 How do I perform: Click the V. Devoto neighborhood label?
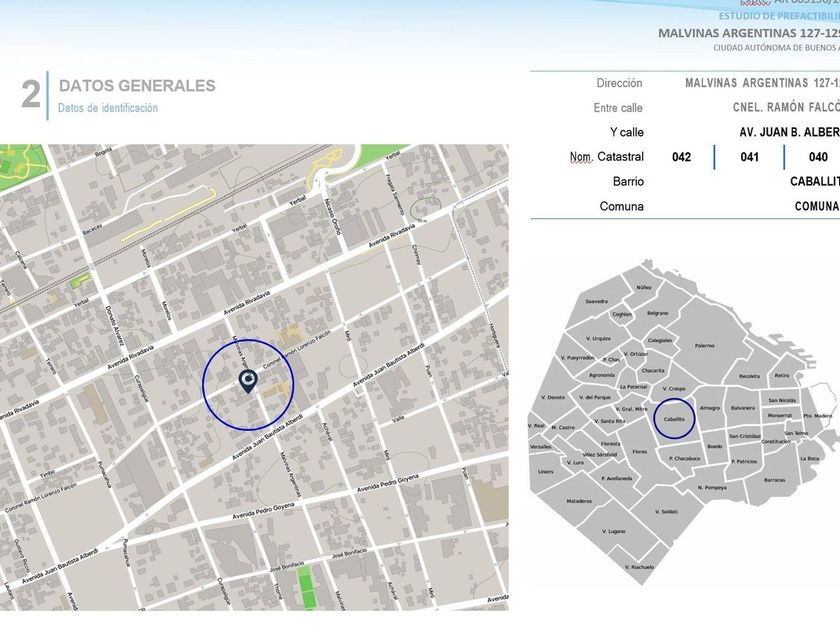(553, 398)
